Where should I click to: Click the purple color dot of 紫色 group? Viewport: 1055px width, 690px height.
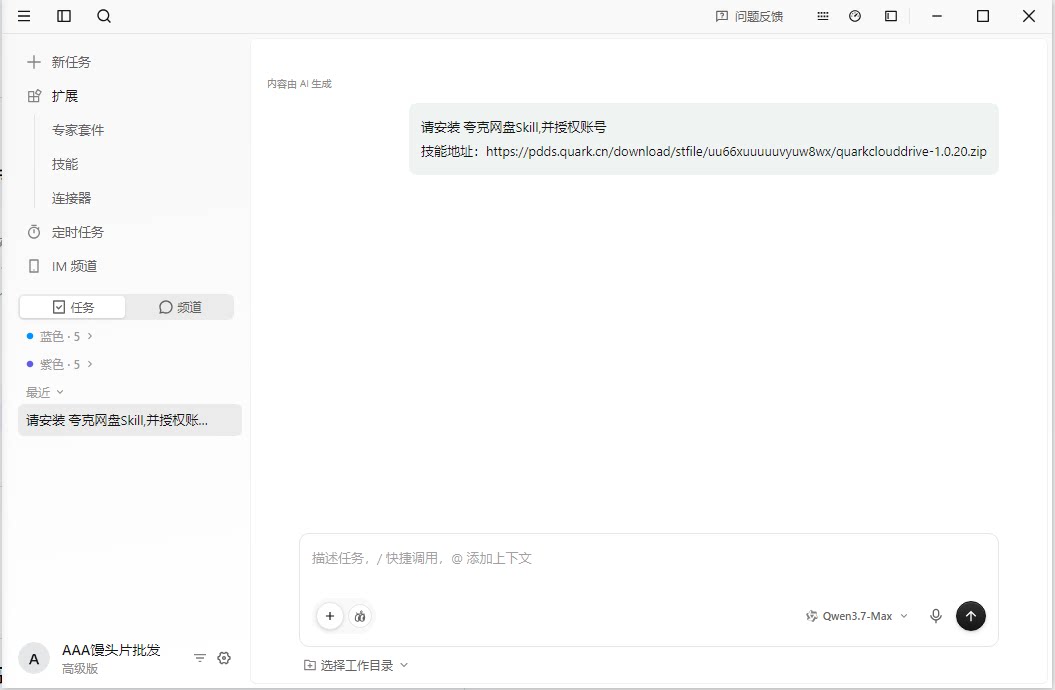click(x=30, y=364)
